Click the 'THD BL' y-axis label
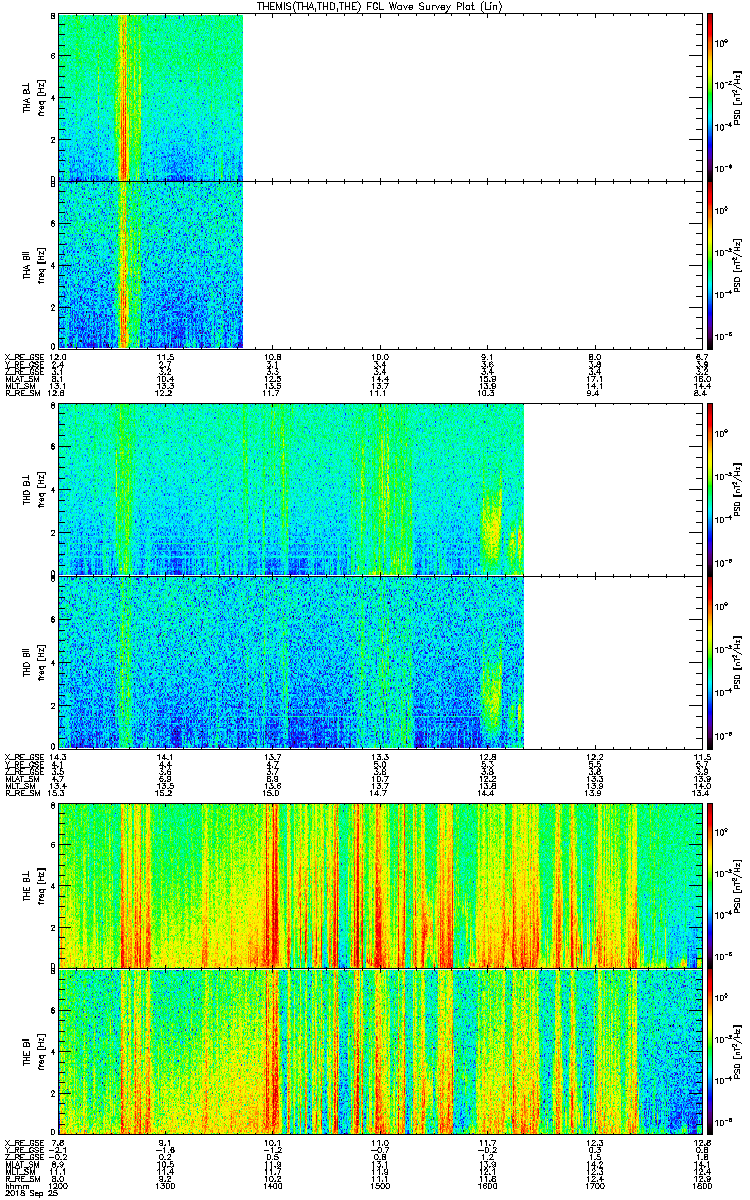 click(x=27, y=490)
